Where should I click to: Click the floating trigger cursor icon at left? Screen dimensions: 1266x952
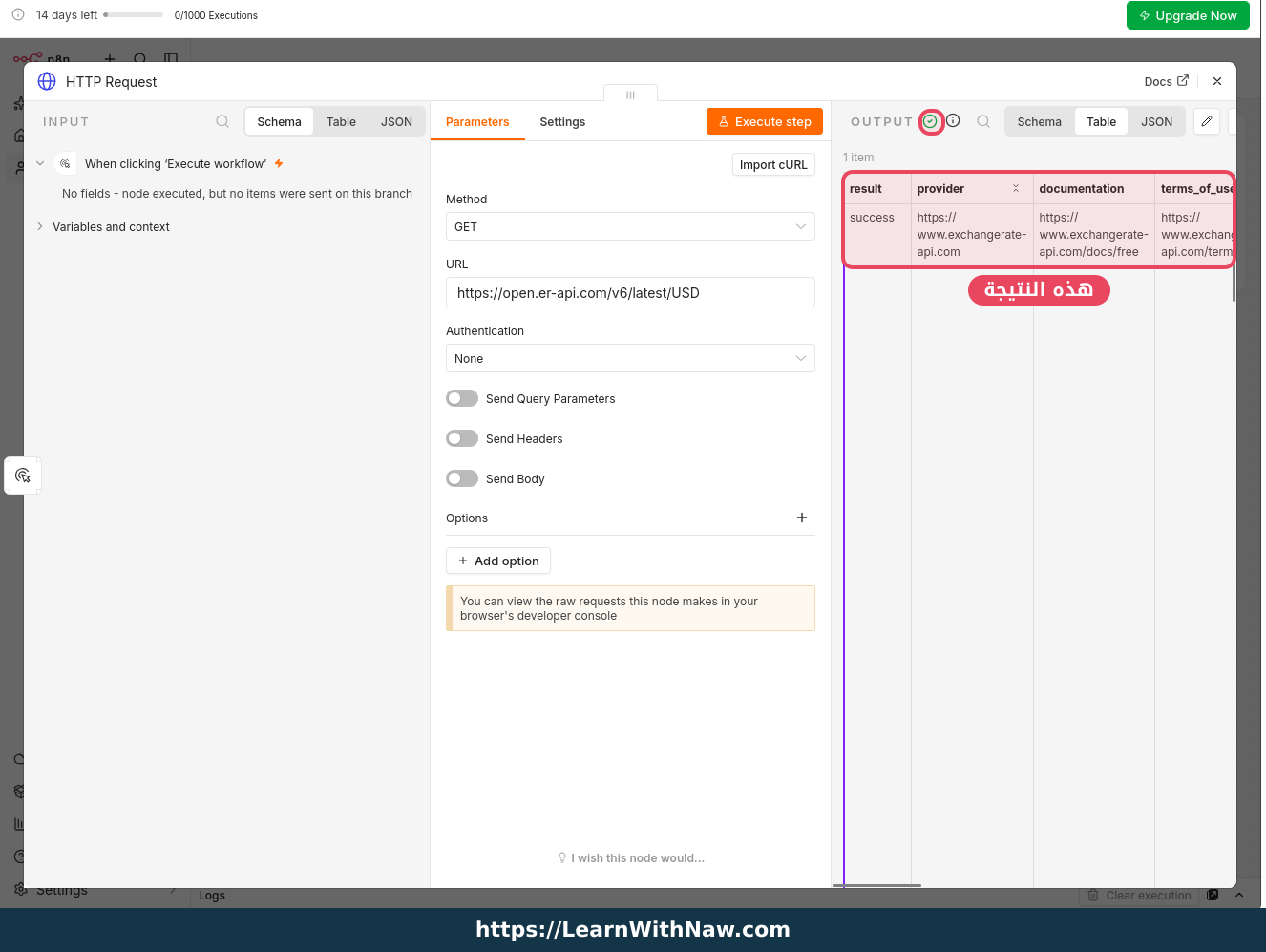click(23, 475)
